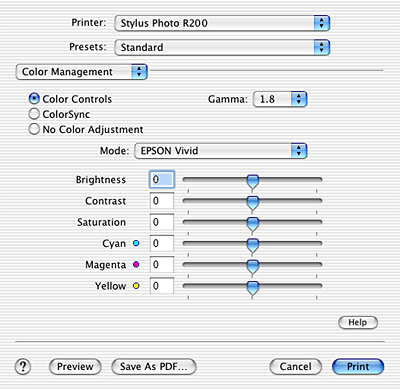
Task: Expand the Presets Standard dropdown
Action: (222, 47)
